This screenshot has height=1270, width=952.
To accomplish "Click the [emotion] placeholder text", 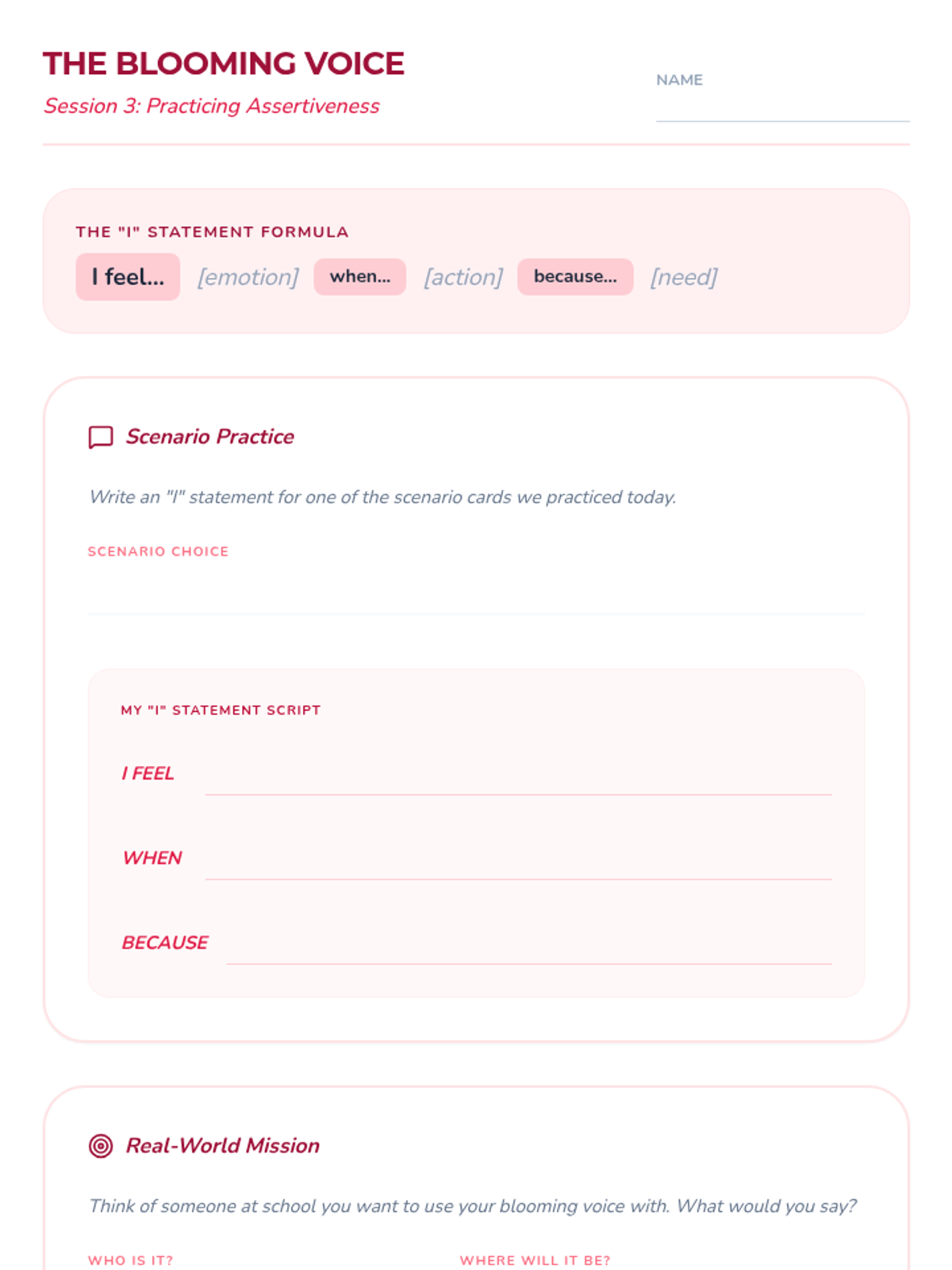I will click(x=248, y=277).
